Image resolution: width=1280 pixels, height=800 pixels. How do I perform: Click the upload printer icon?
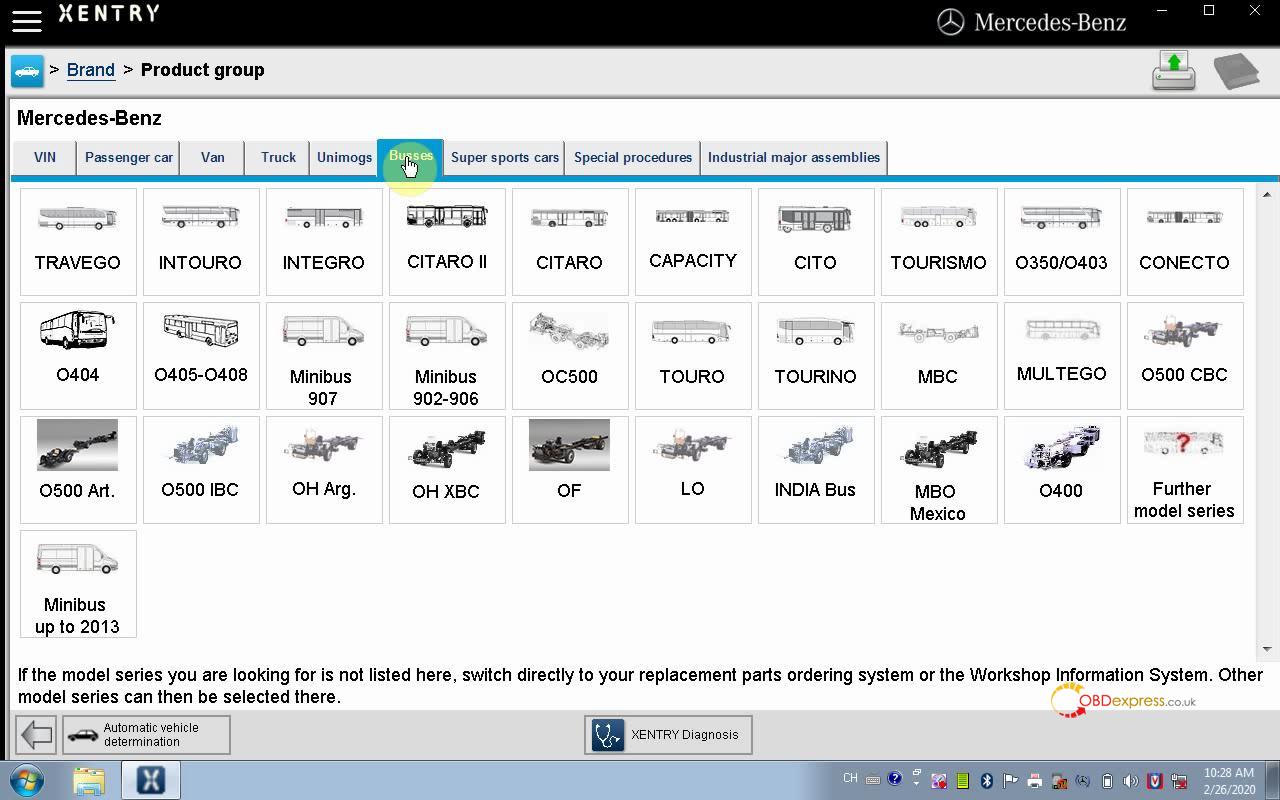pyautogui.click(x=1174, y=71)
